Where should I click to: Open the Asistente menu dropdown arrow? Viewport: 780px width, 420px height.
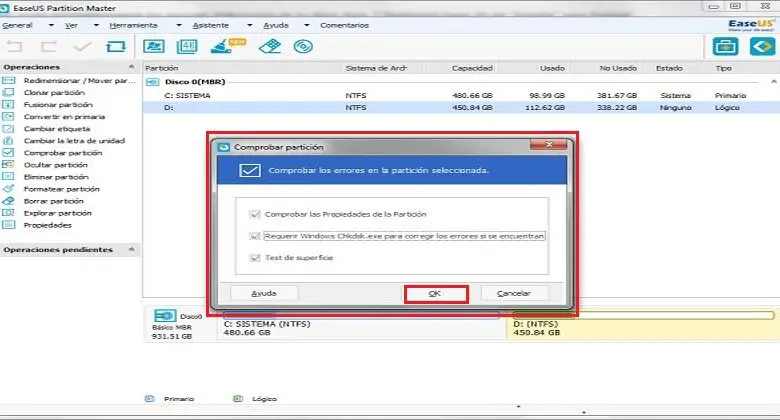point(250,25)
